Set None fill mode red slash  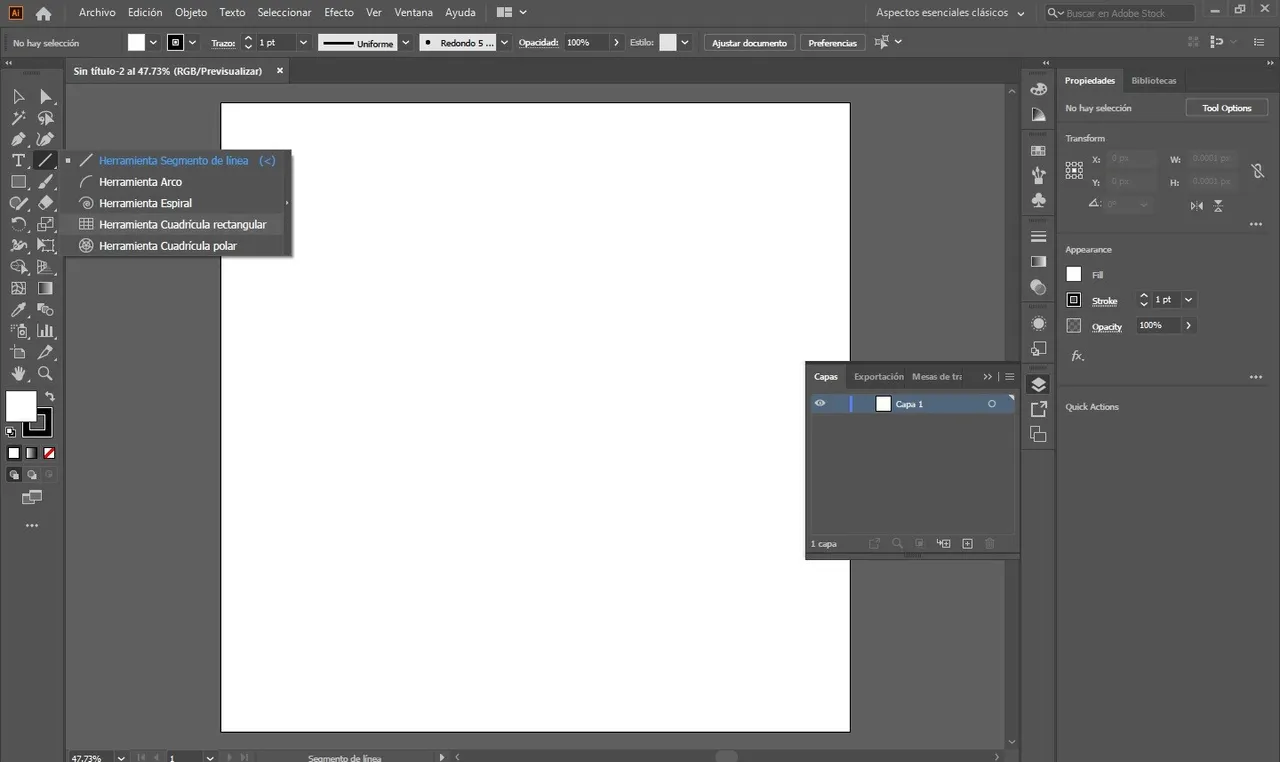pos(49,453)
